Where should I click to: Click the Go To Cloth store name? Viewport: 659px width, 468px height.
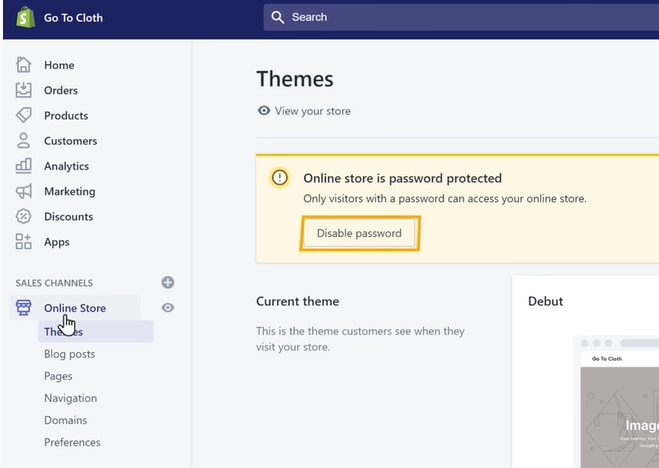pyautogui.click(x=73, y=18)
